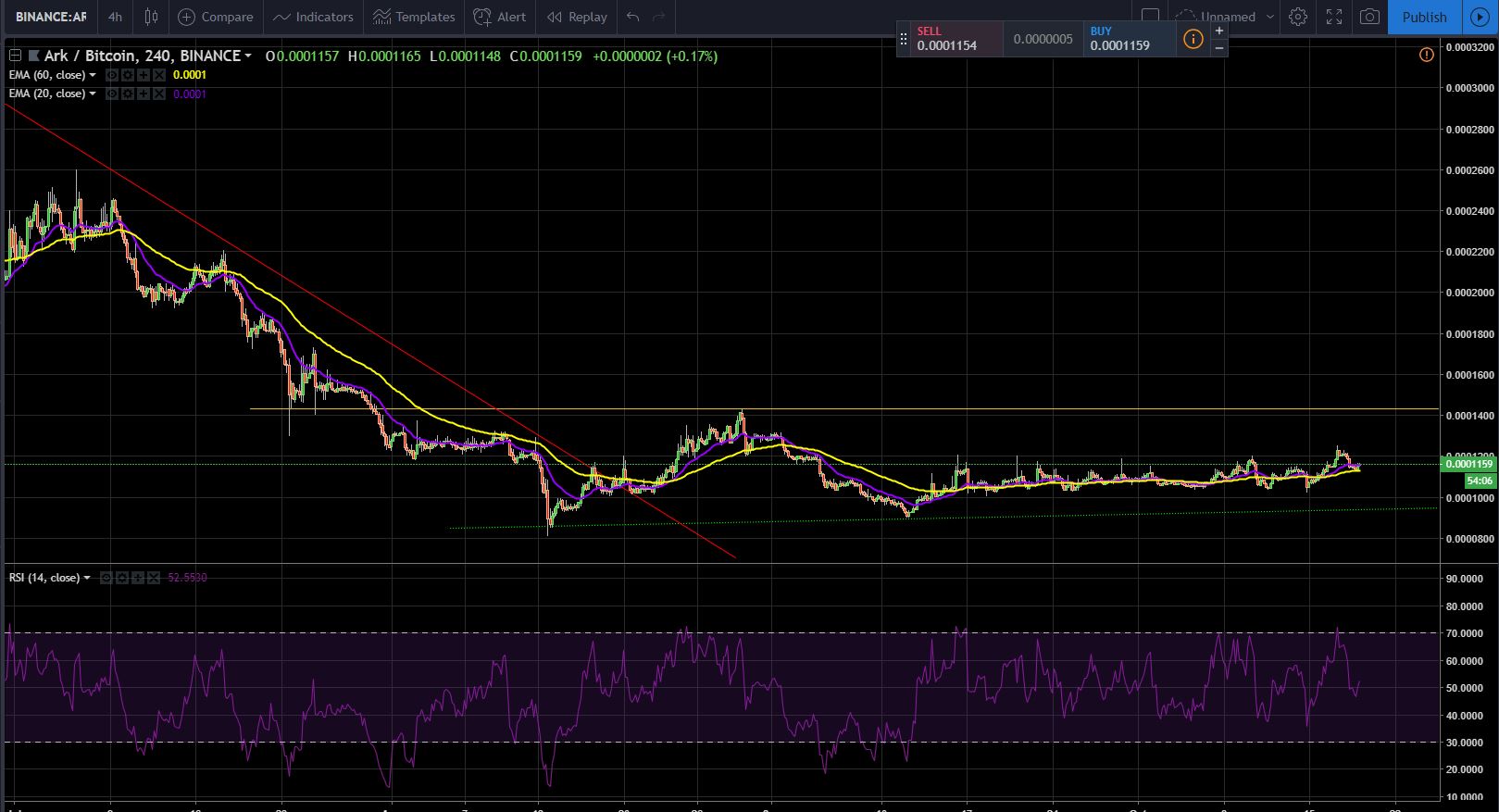The image size is (1499, 812).
Task: Open the candlestick chart style selector
Action: 152,17
